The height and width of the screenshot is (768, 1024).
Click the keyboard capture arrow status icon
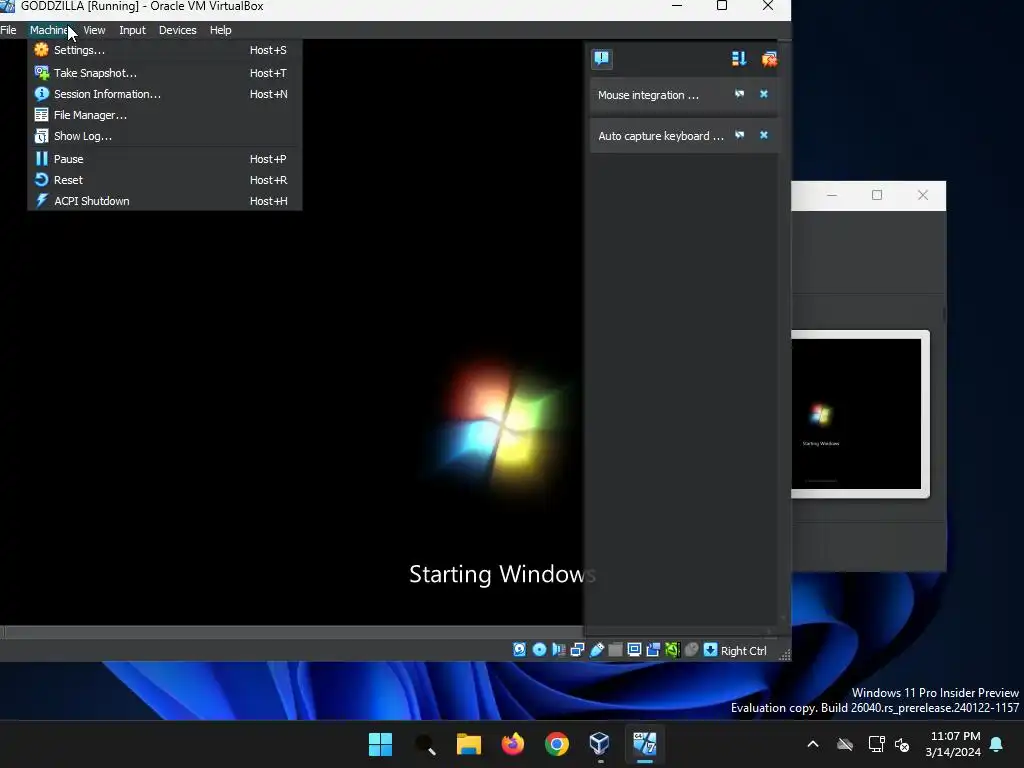(711, 650)
